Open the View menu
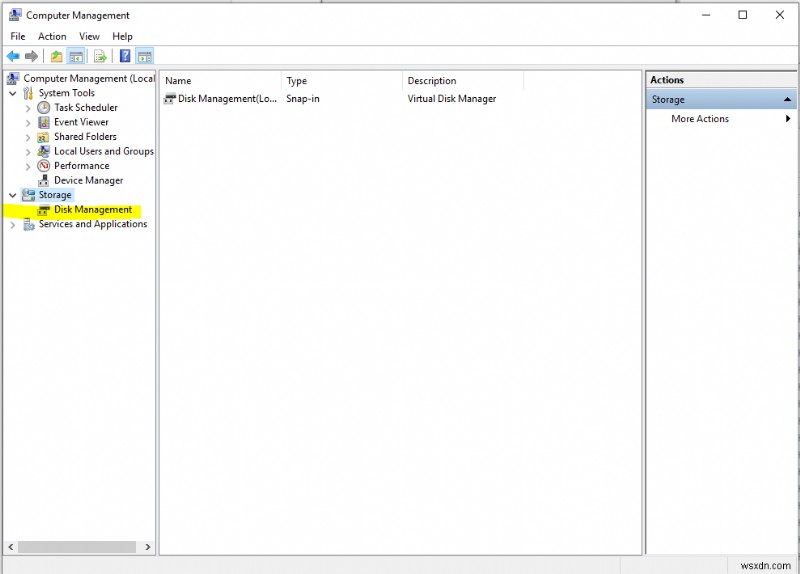Viewport: 800px width, 574px height. coord(89,36)
